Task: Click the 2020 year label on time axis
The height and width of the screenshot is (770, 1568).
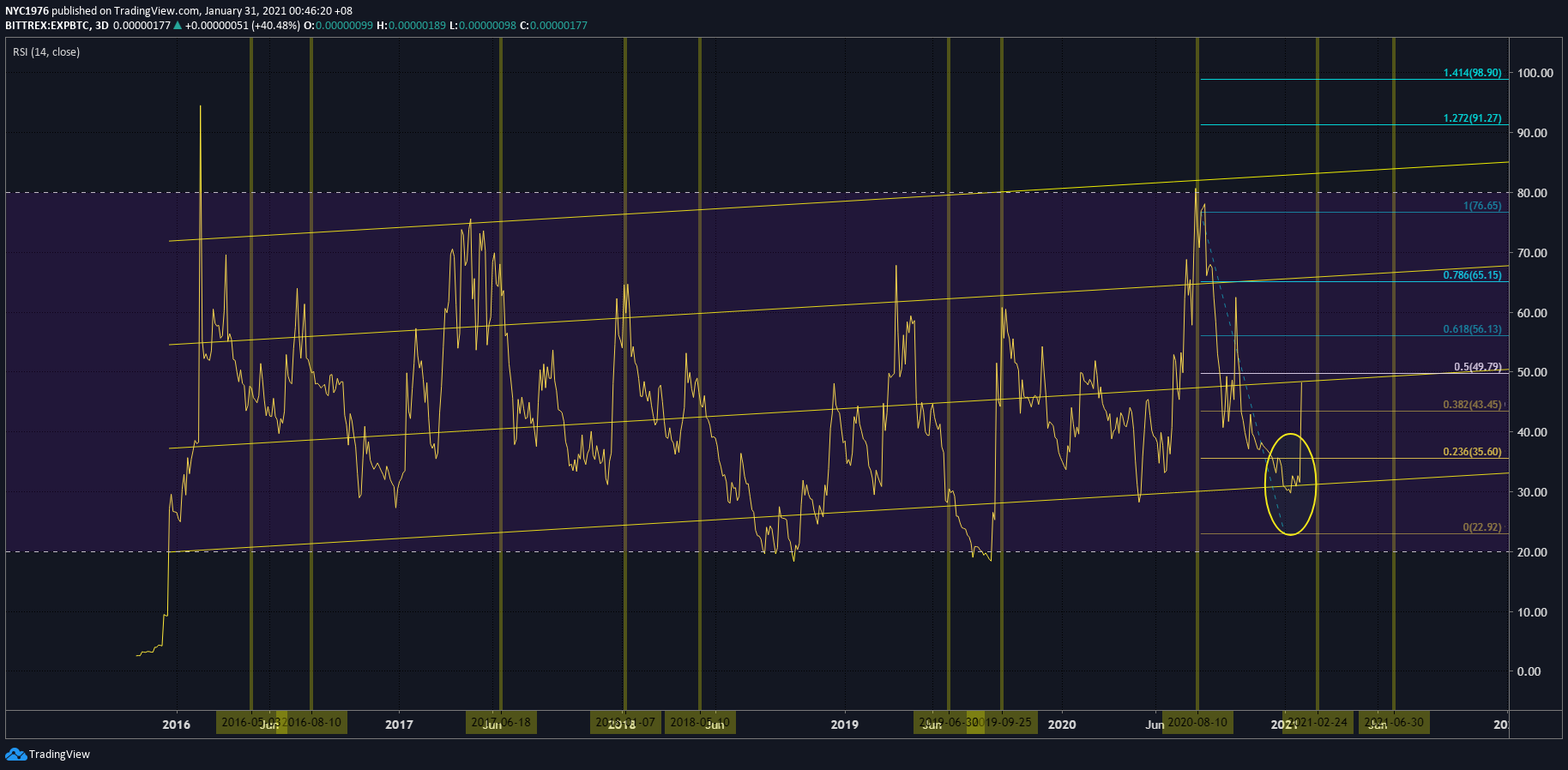Action: coord(1062,725)
